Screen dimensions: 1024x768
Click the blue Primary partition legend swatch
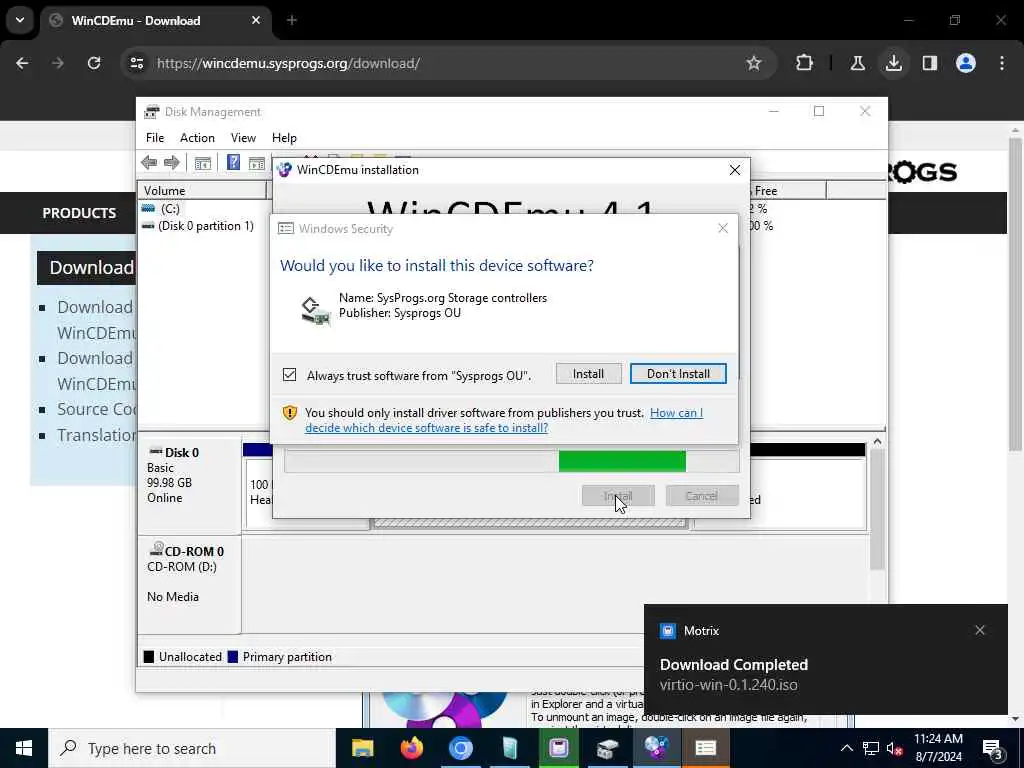[x=232, y=657]
